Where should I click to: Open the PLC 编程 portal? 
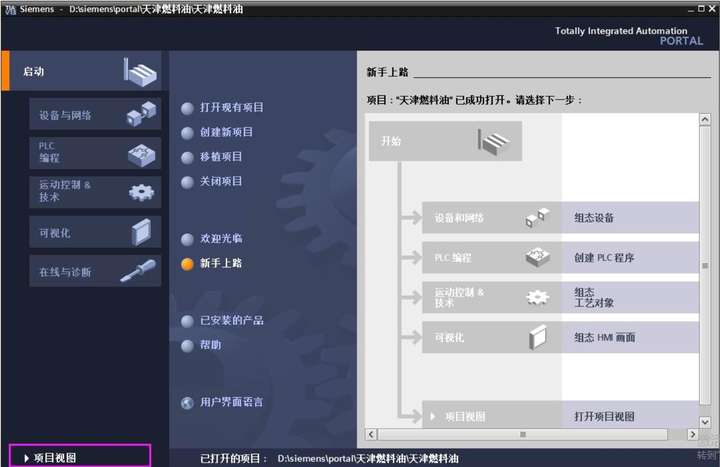95,153
